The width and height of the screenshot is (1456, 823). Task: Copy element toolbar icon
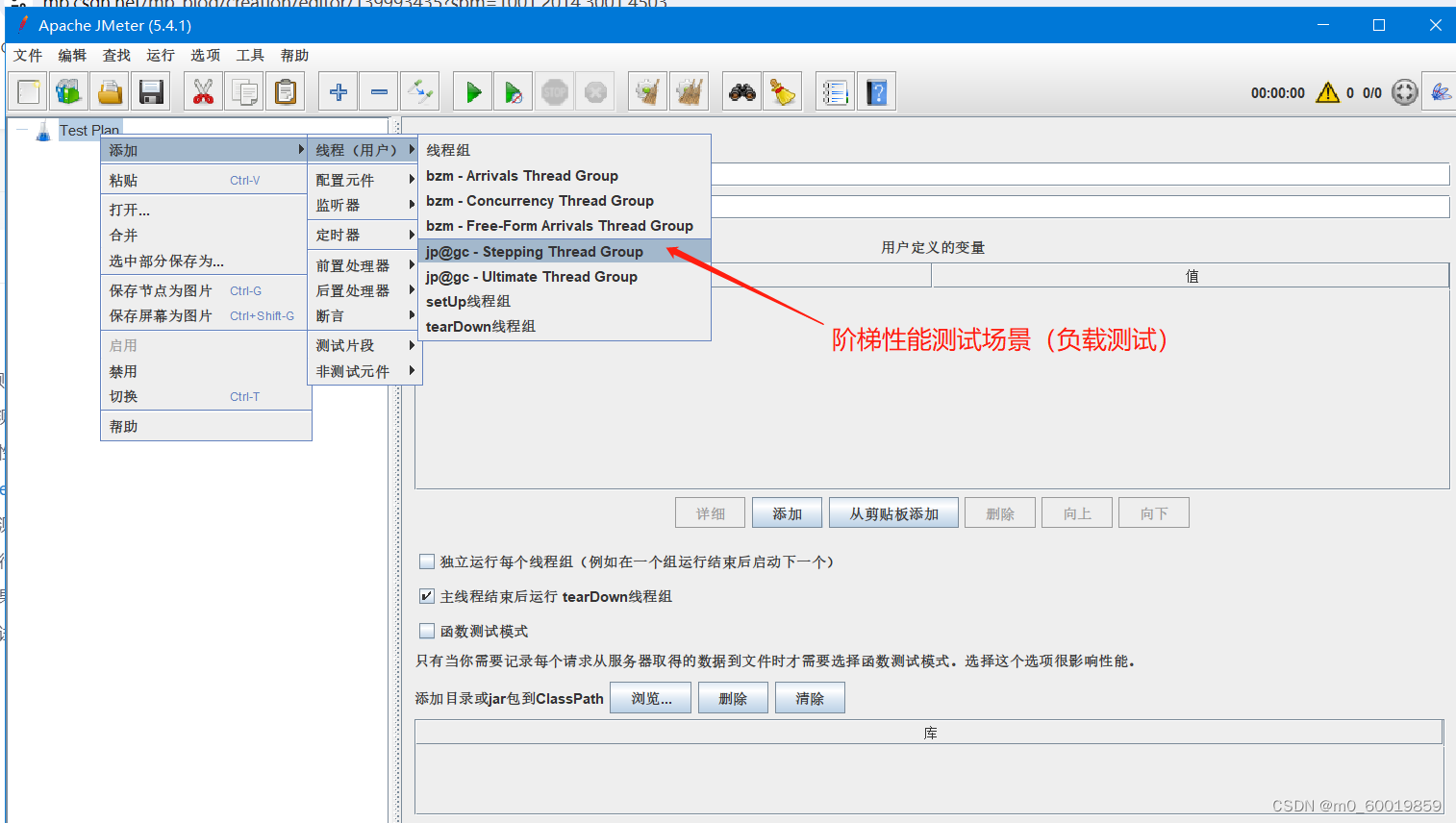pos(244,92)
